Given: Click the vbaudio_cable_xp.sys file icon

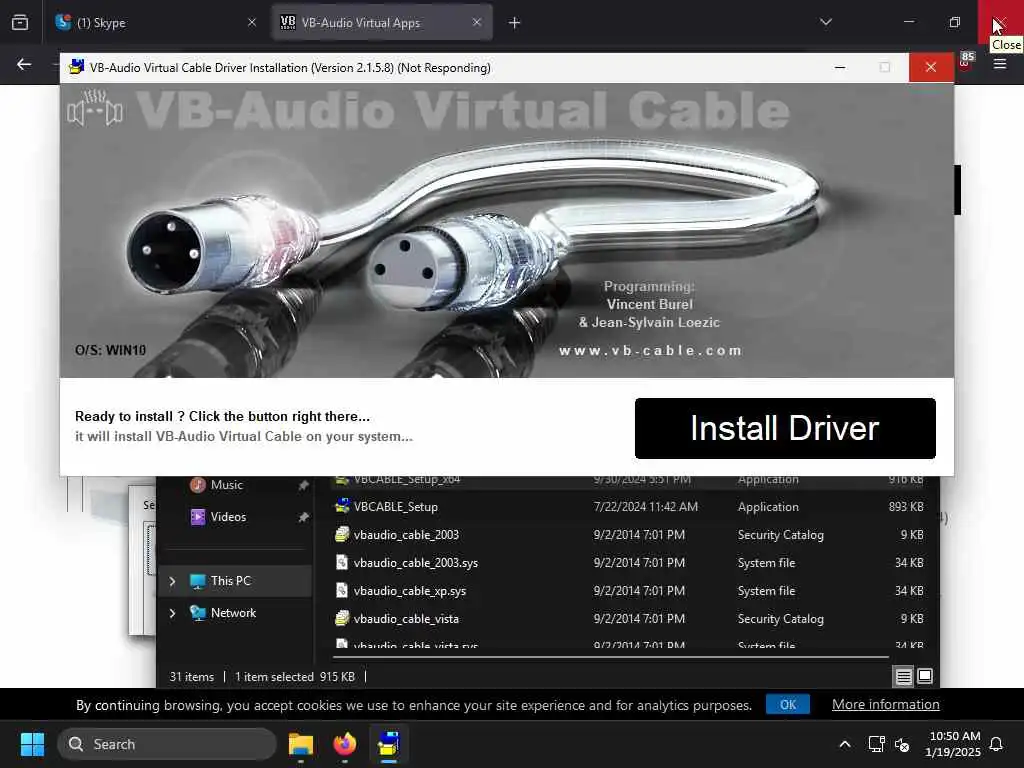Looking at the screenshot, I should click(342, 590).
